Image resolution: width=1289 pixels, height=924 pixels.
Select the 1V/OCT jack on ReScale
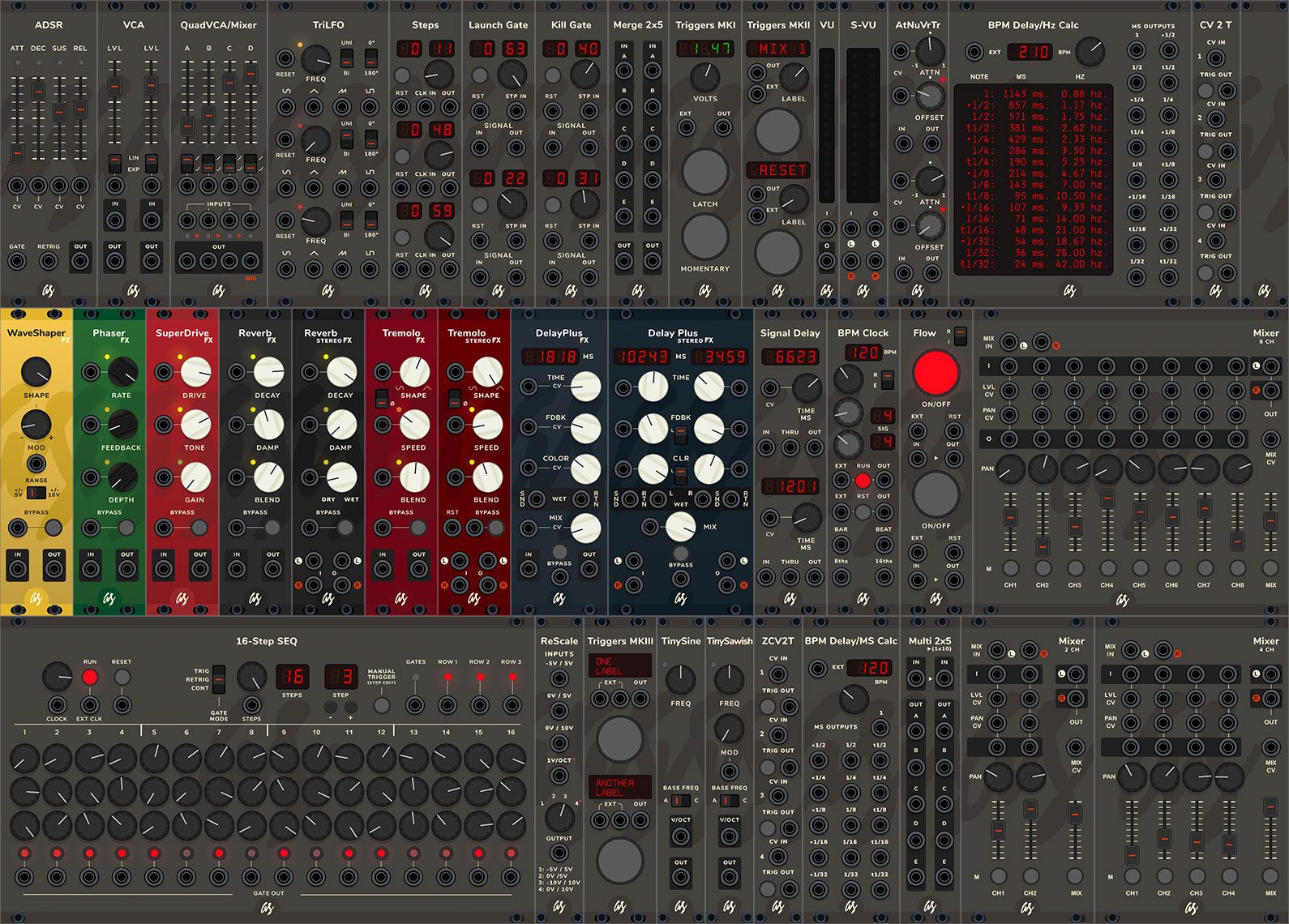(x=559, y=776)
